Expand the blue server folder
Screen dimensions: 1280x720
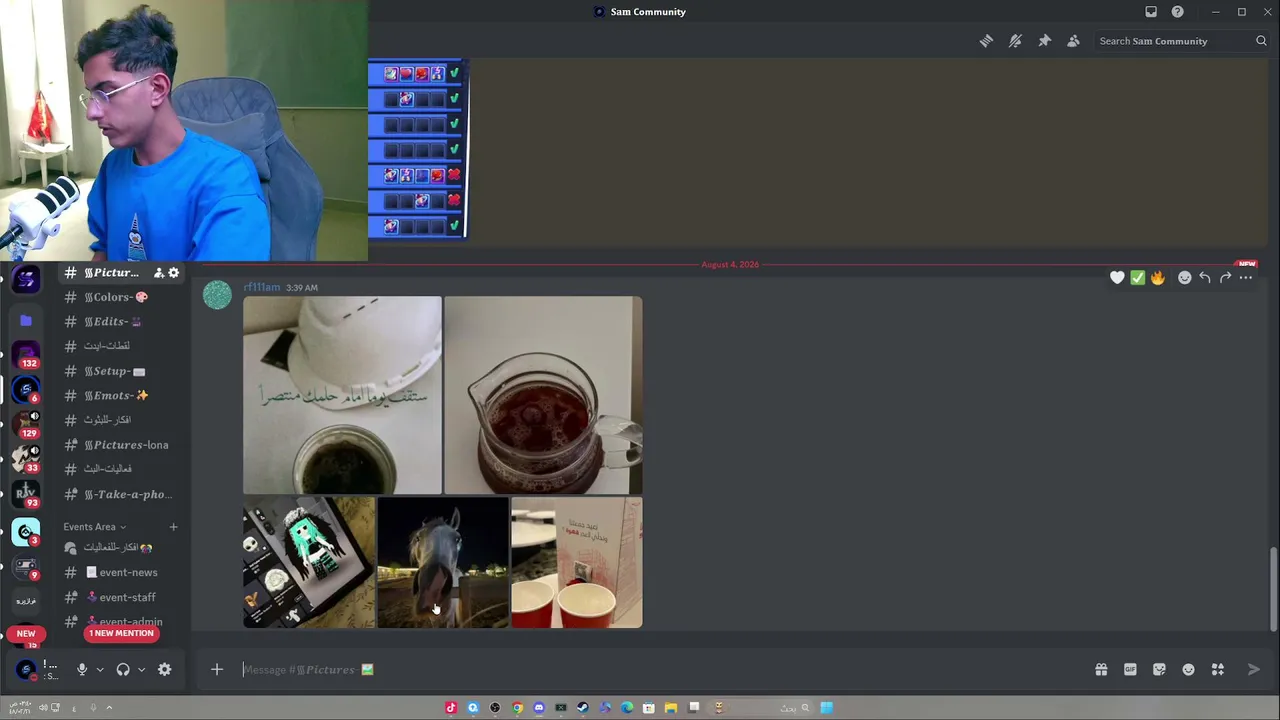(x=26, y=320)
